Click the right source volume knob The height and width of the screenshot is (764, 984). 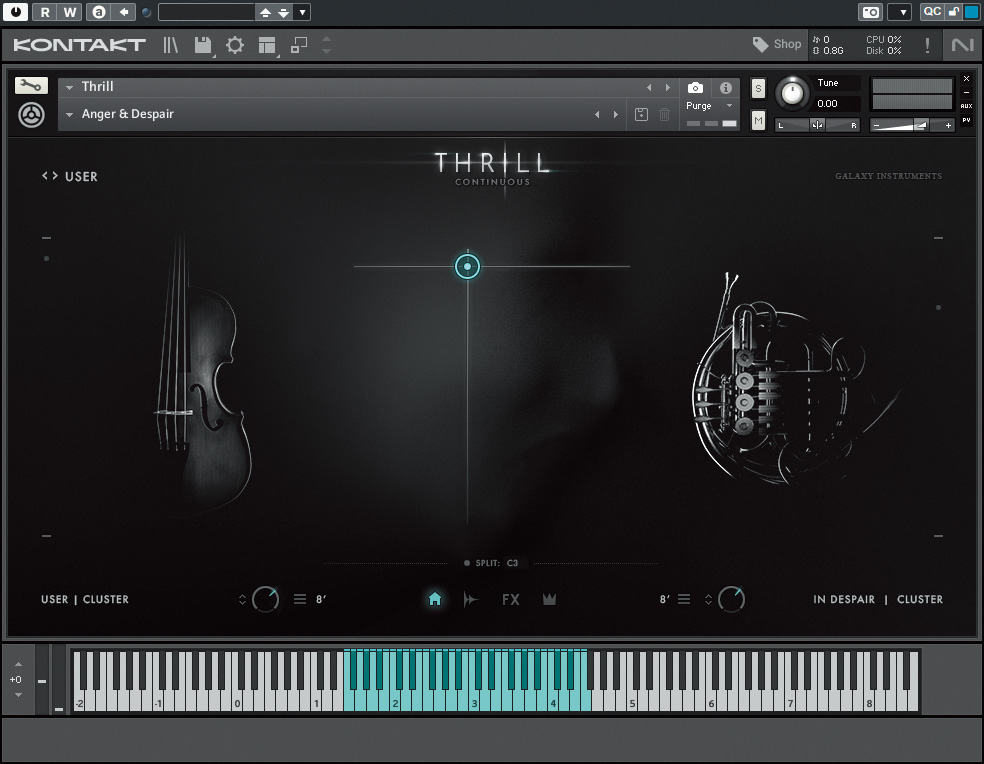click(731, 600)
